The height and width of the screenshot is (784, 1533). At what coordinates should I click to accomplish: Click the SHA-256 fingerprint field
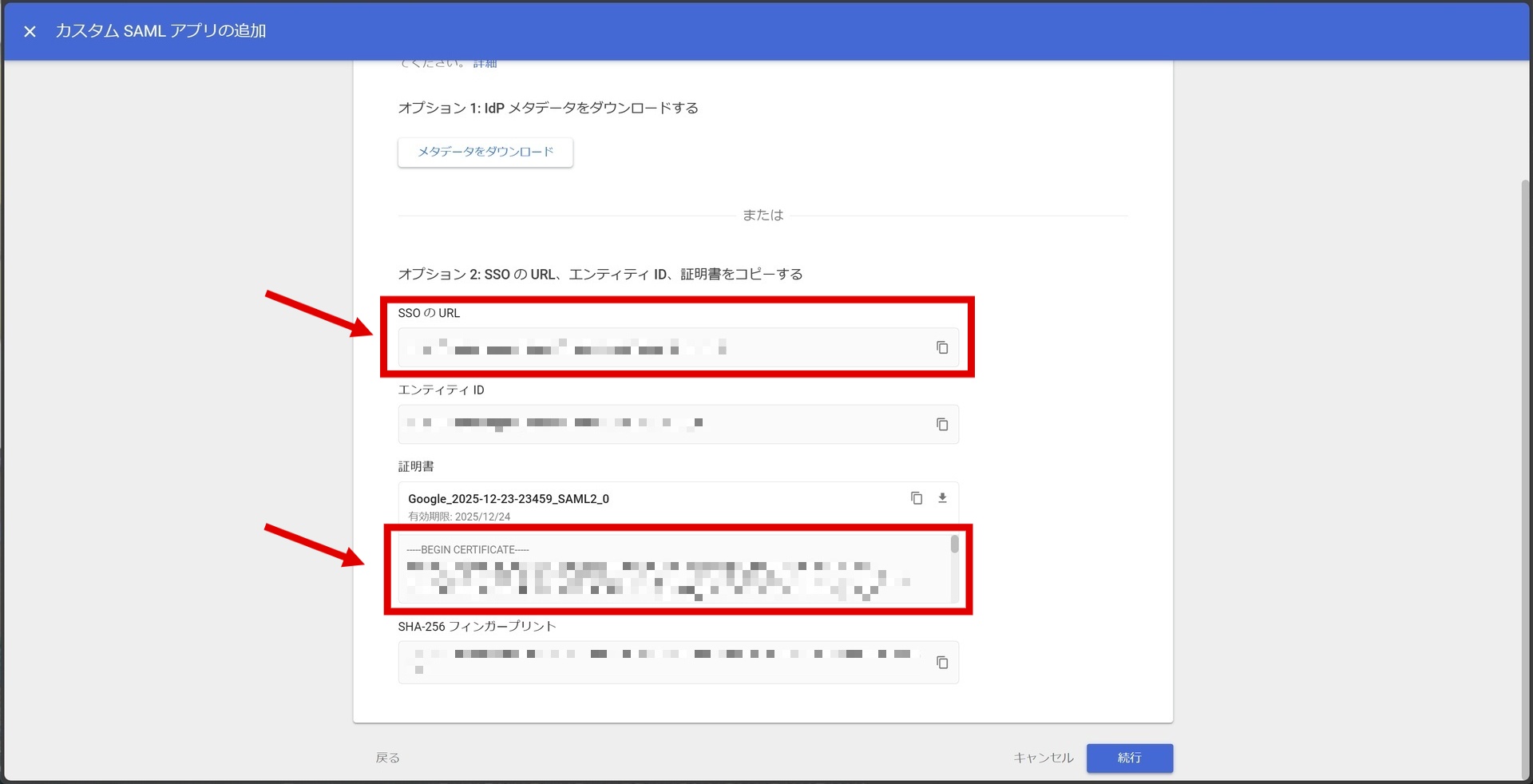[678, 662]
